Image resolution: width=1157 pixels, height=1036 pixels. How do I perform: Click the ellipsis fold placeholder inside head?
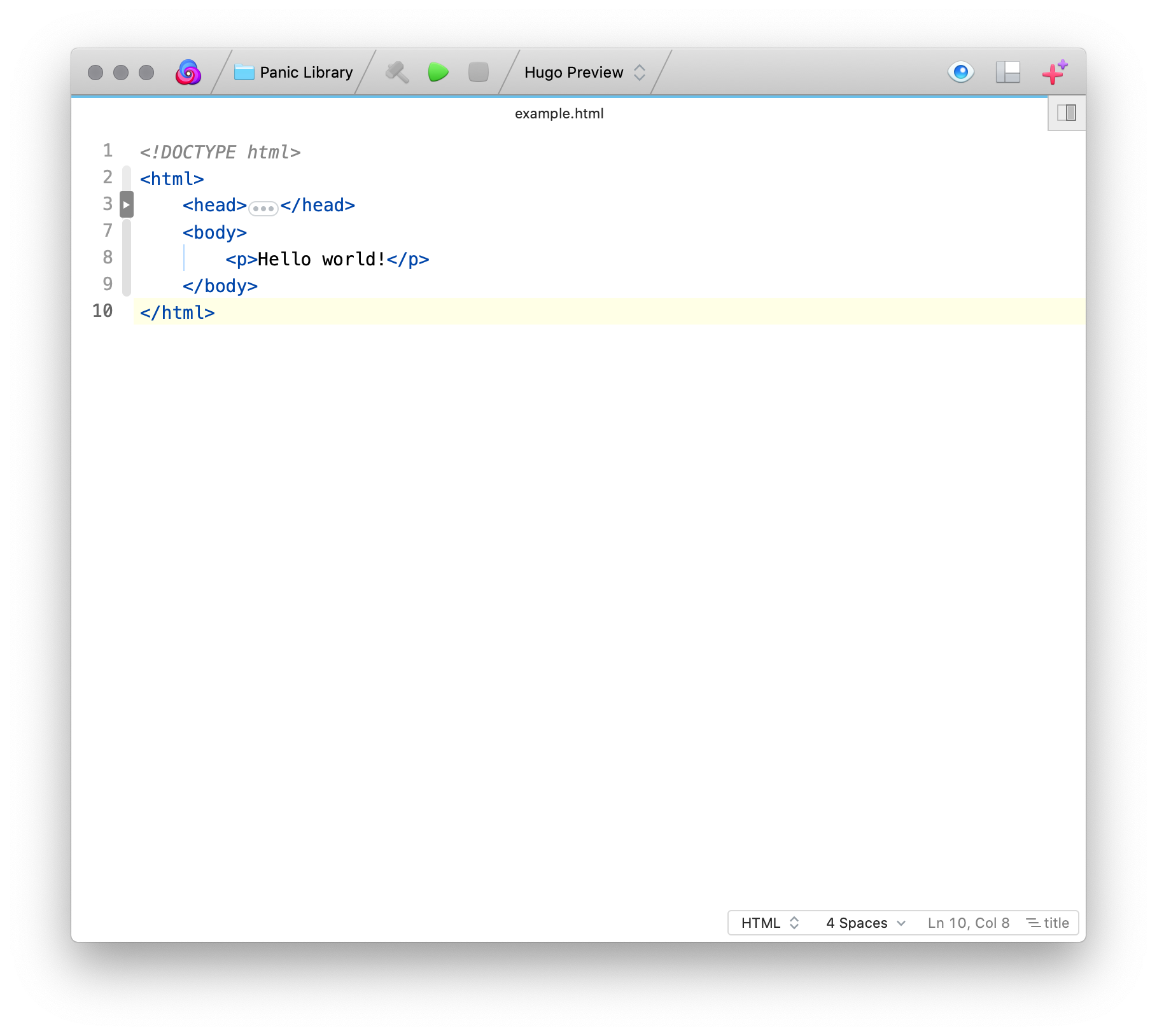click(x=263, y=209)
